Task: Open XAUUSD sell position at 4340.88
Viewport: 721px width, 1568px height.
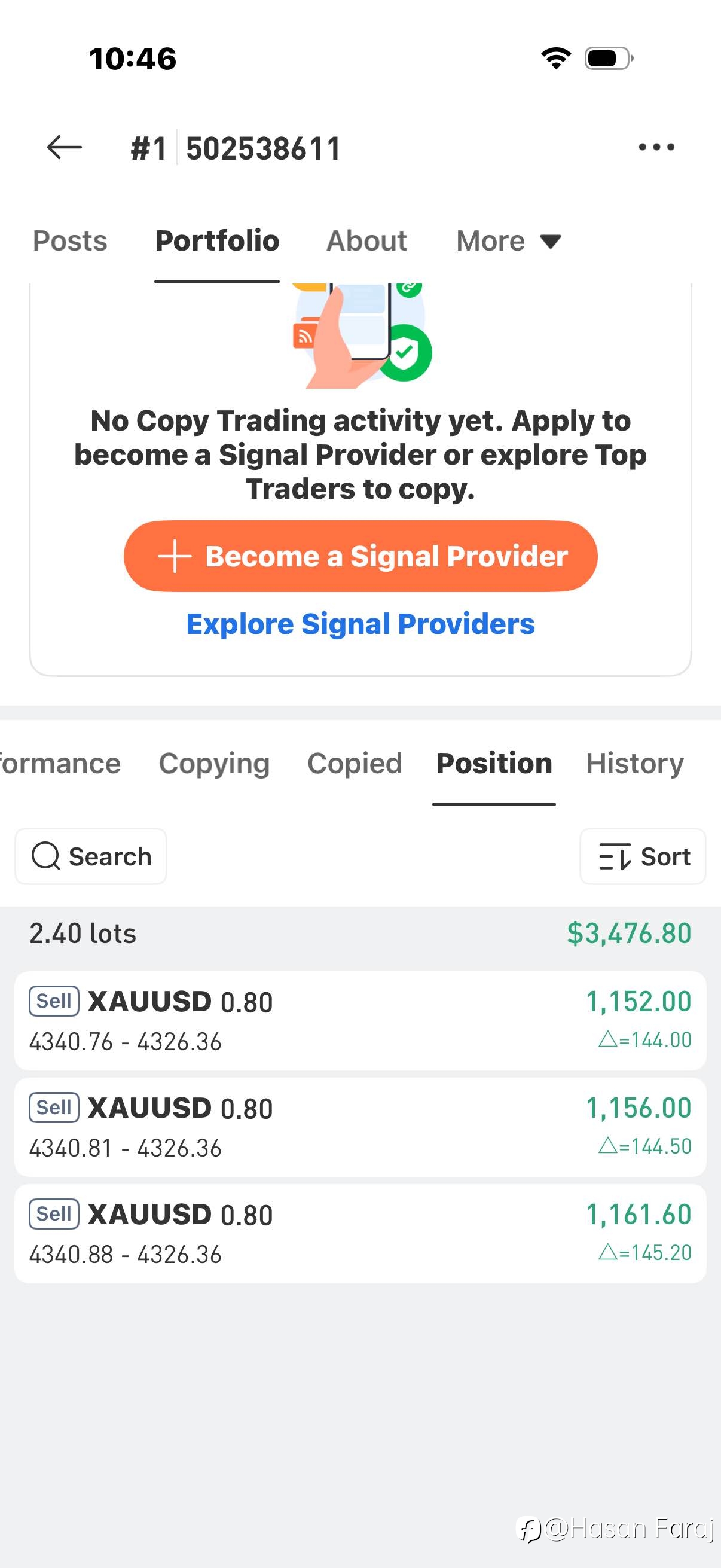Action: [360, 1233]
